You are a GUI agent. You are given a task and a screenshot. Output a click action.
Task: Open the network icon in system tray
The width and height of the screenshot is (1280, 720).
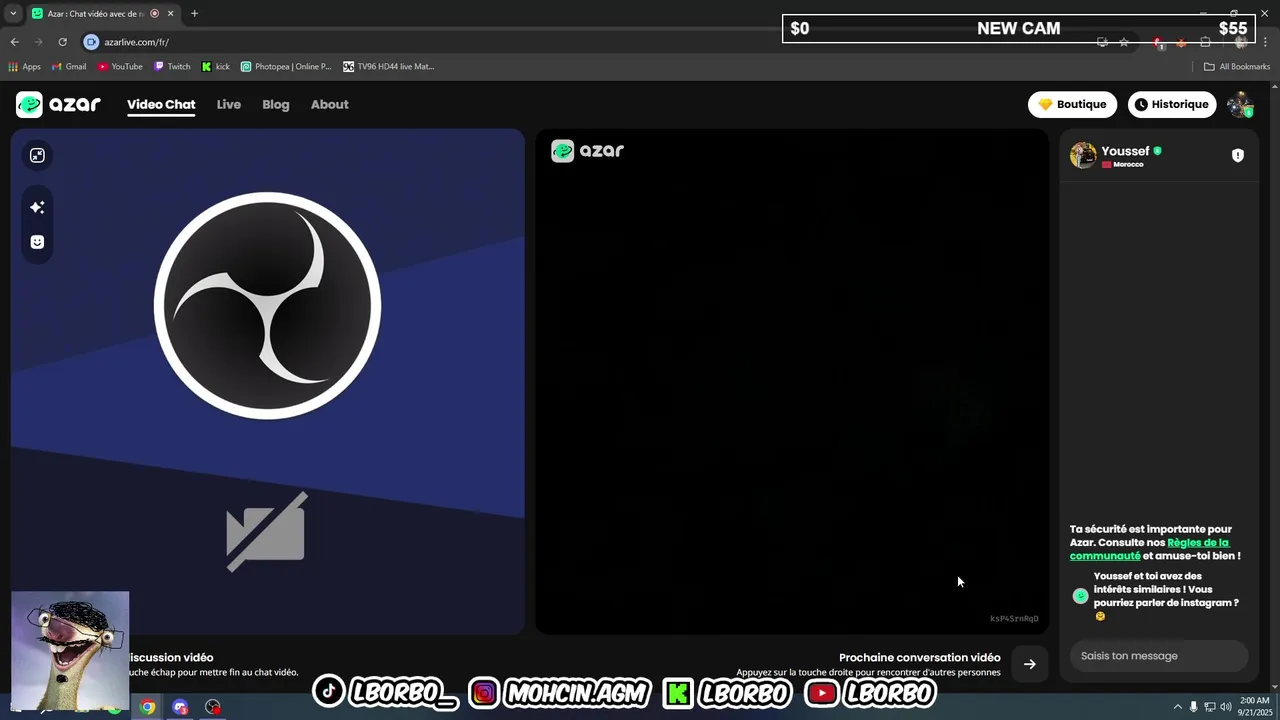[1209, 707]
